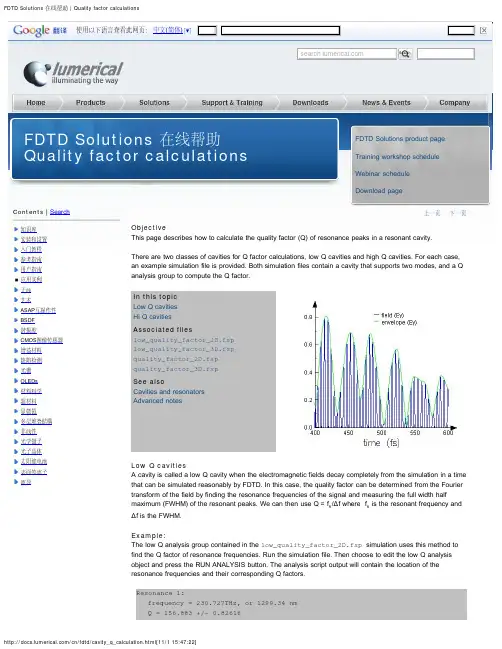
Task: Open the Home menu
Action: [x=36, y=103]
